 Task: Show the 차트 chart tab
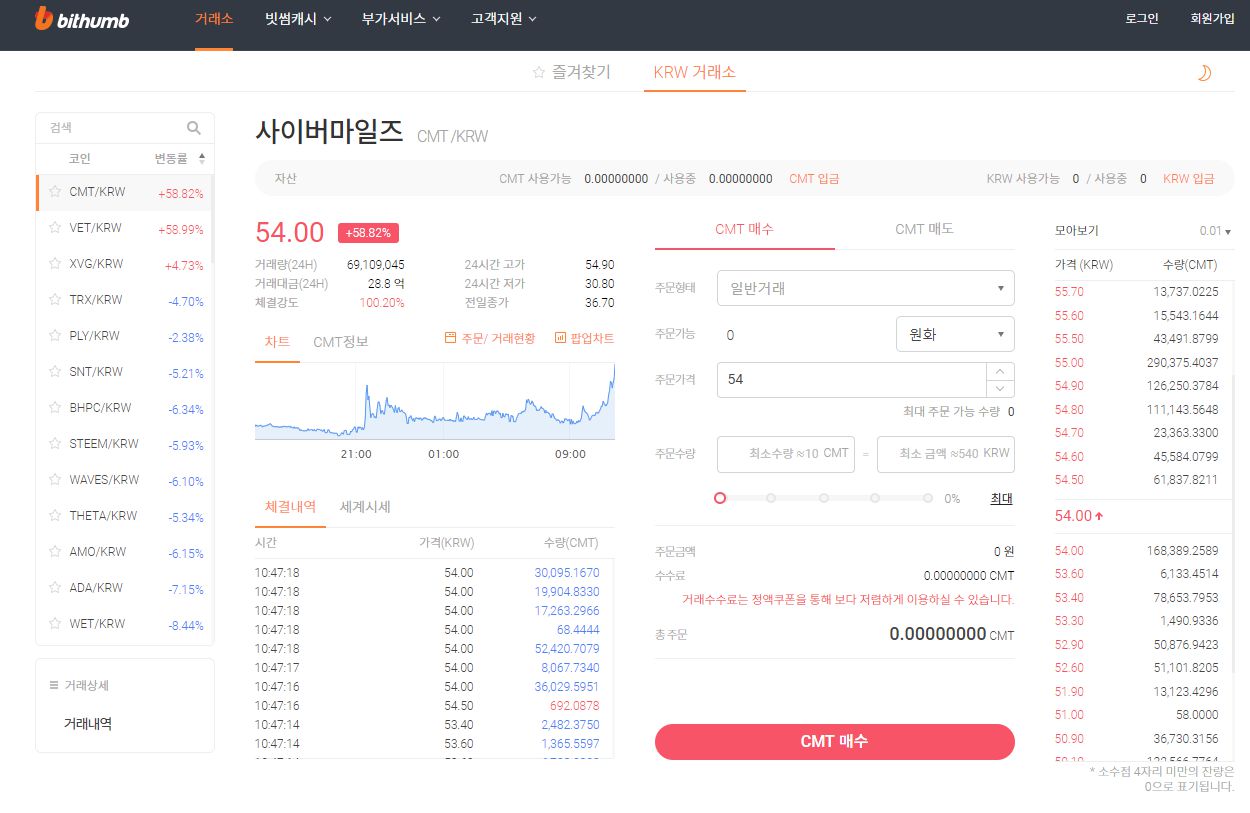point(277,342)
